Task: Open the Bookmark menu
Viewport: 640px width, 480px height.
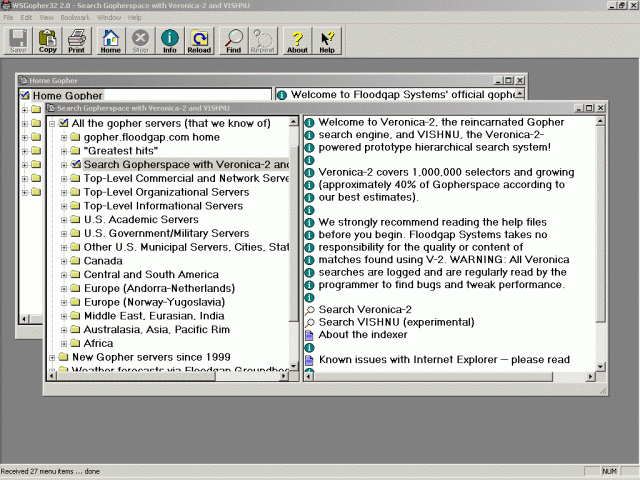Action: click(74, 17)
